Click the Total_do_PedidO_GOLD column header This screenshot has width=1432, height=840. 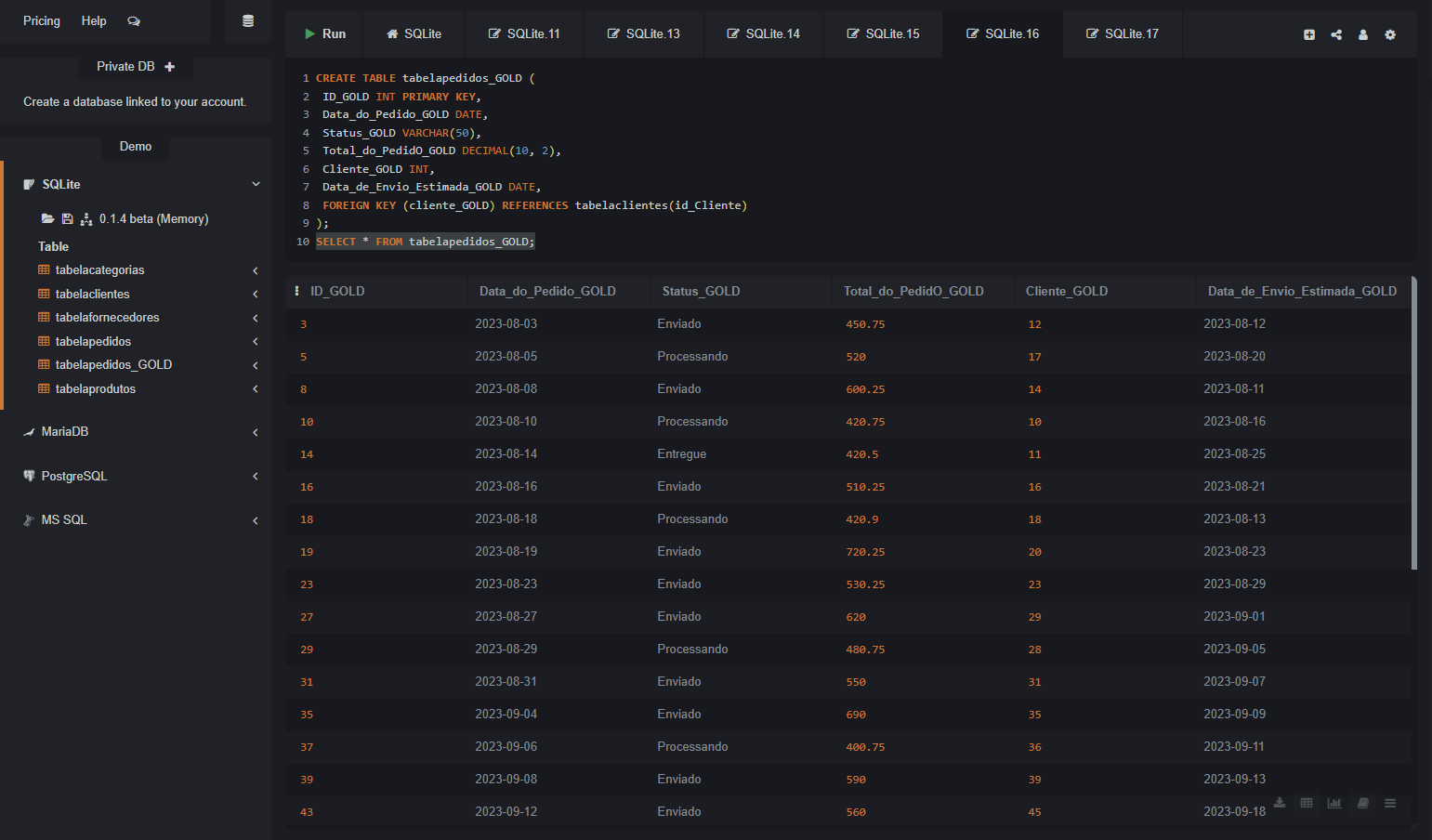[x=913, y=292]
